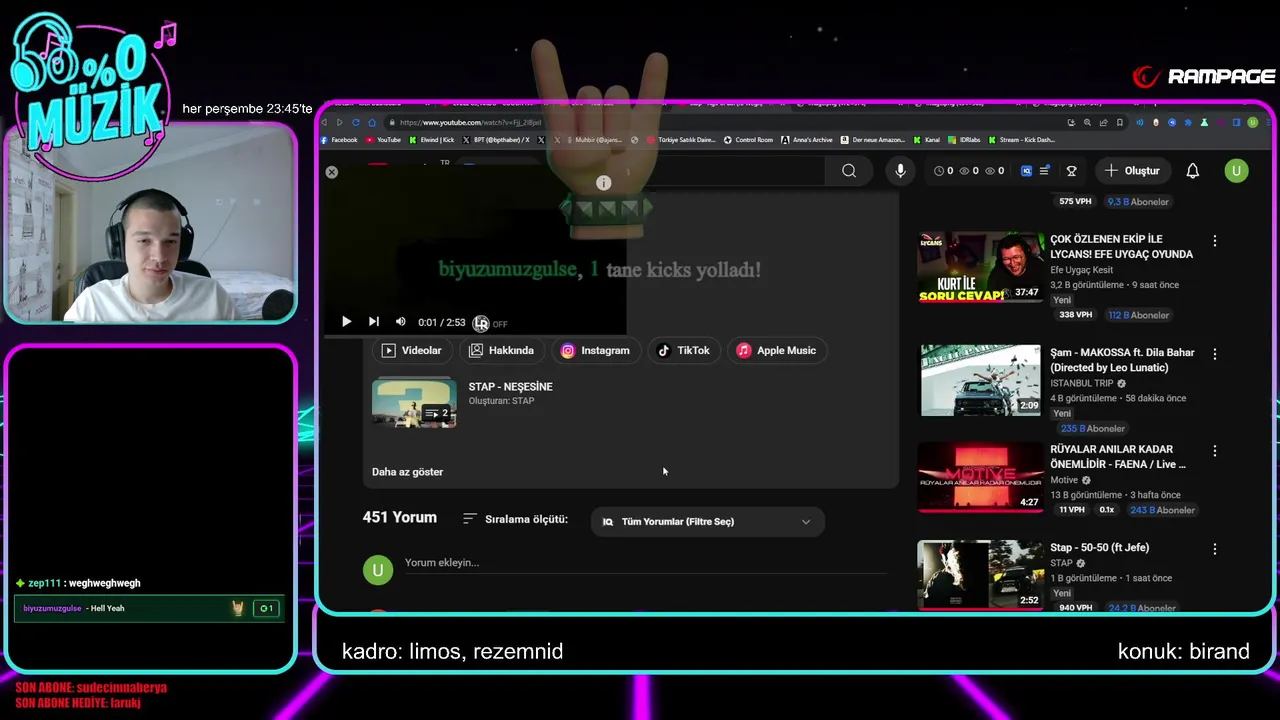Click the 451 Yorum comment count
Viewport: 1280px width, 720px height.
(400, 518)
